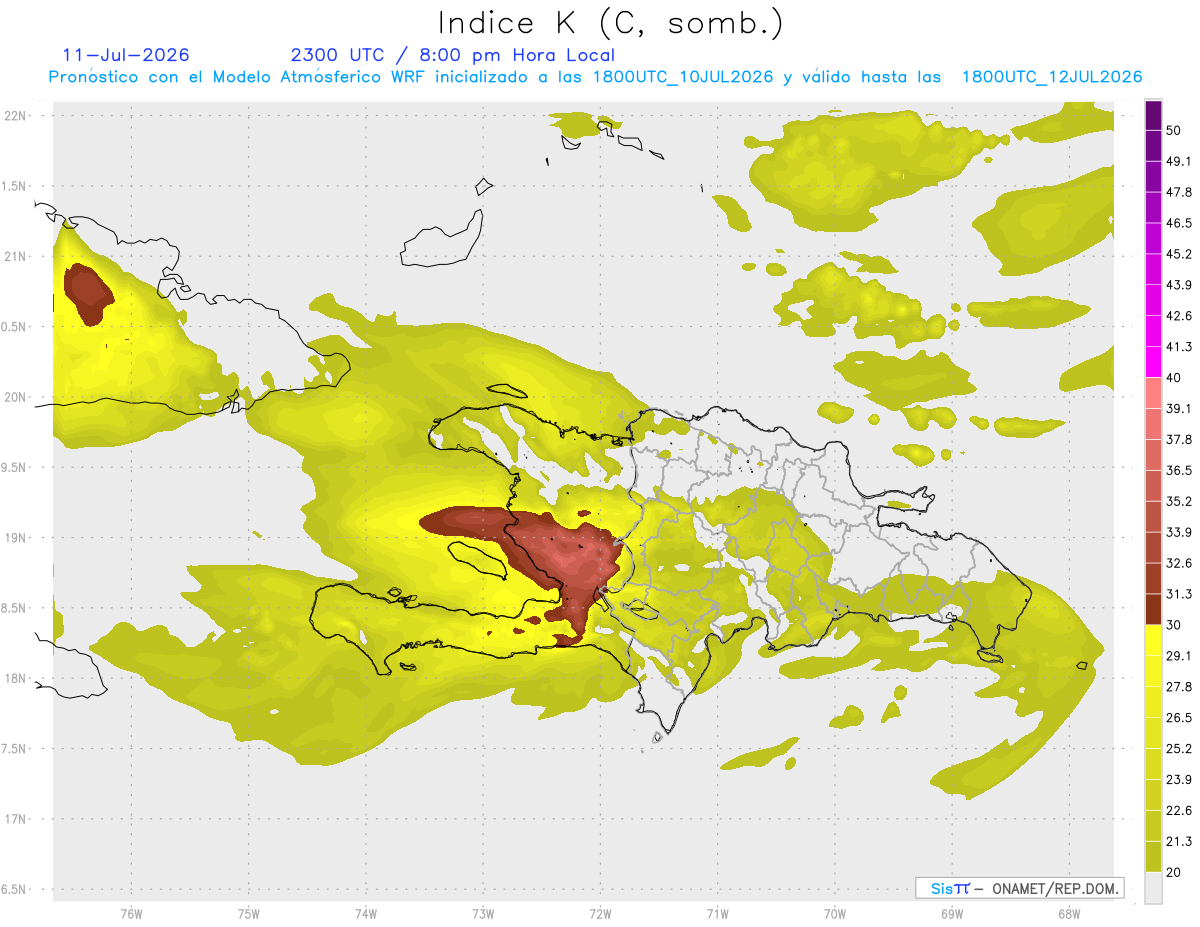Screen dimensions: 1200x927
Task: Click the "0.5N" latitude label
Action: (x=14, y=327)
